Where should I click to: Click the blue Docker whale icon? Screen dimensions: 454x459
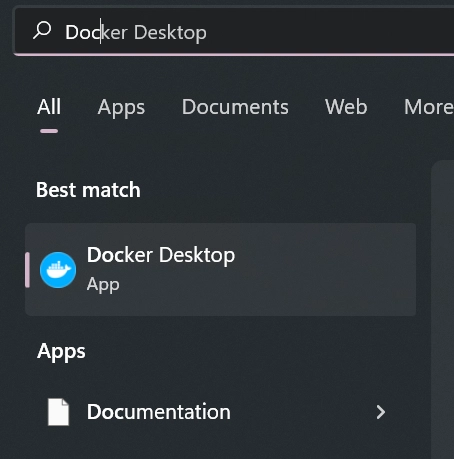click(x=58, y=270)
